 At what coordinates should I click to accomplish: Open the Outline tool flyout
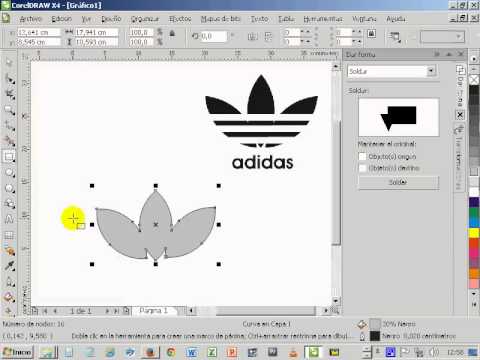coord(9,282)
